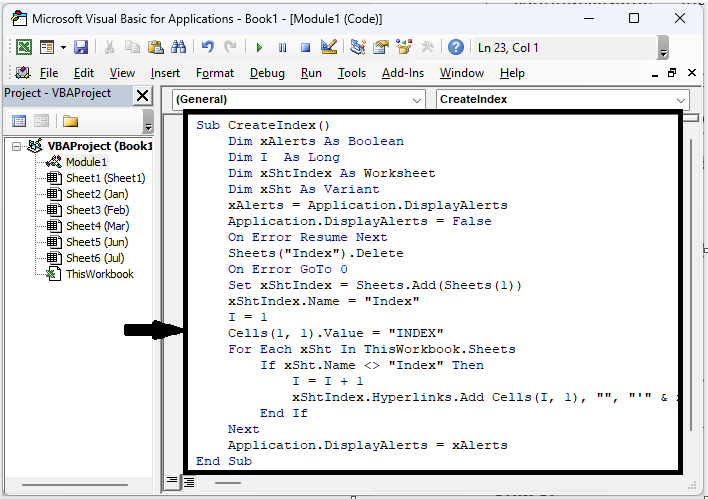708x499 pixels.
Task: Switch to Microsoft Excel view icon
Action: tap(24, 47)
